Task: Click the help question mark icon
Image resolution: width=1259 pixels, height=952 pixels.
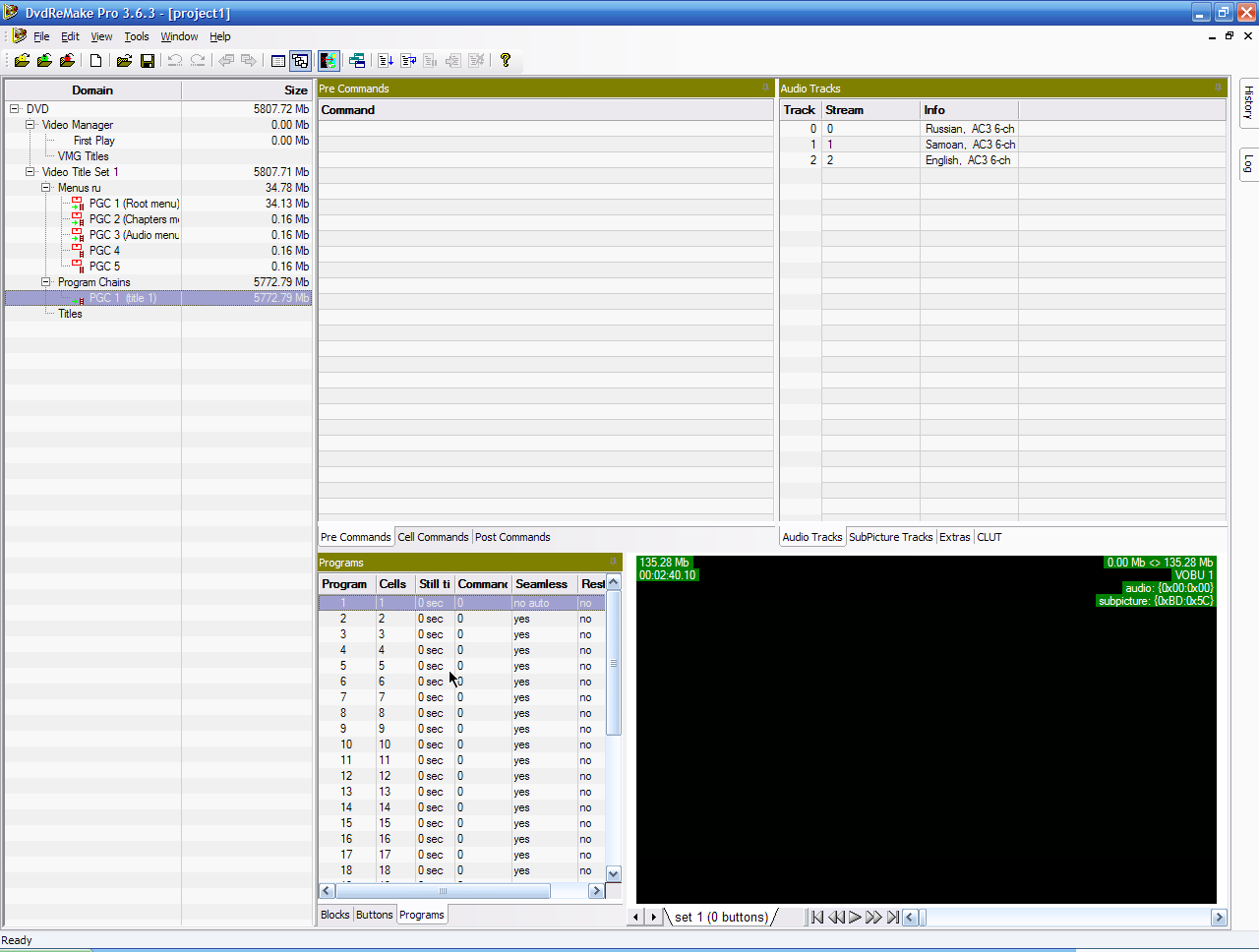Action: (506, 60)
